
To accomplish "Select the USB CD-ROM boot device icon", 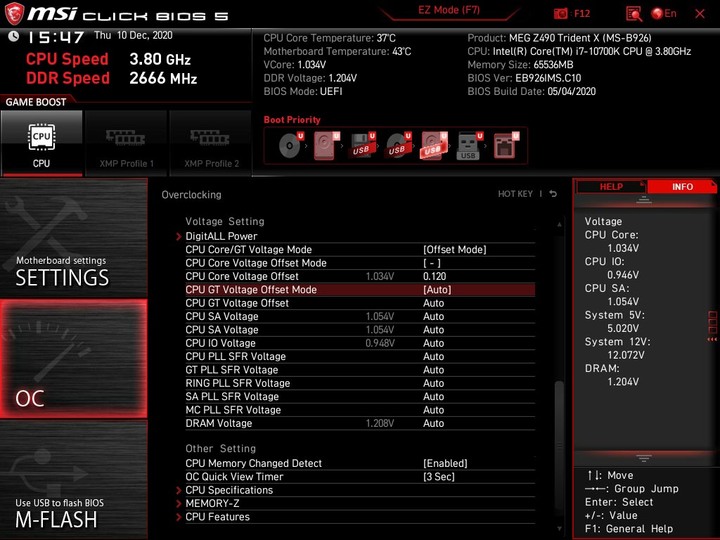I will pyautogui.click(x=399, y=146).
